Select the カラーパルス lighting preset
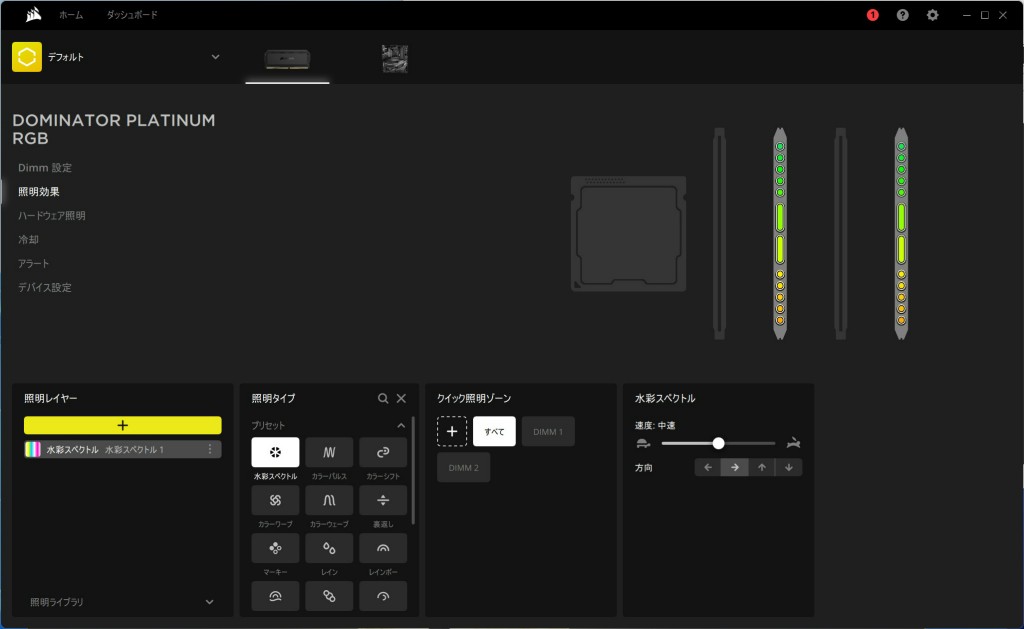 click(x=329, y=452)
